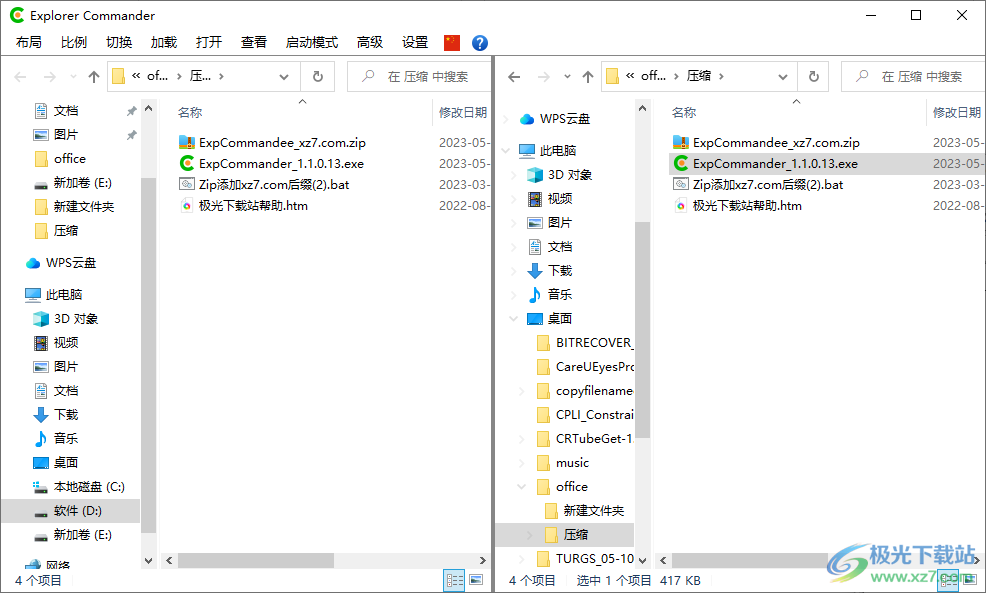Go back in the right pane
This screenshot has width=986, height=593.
click(x=514, y=77)
